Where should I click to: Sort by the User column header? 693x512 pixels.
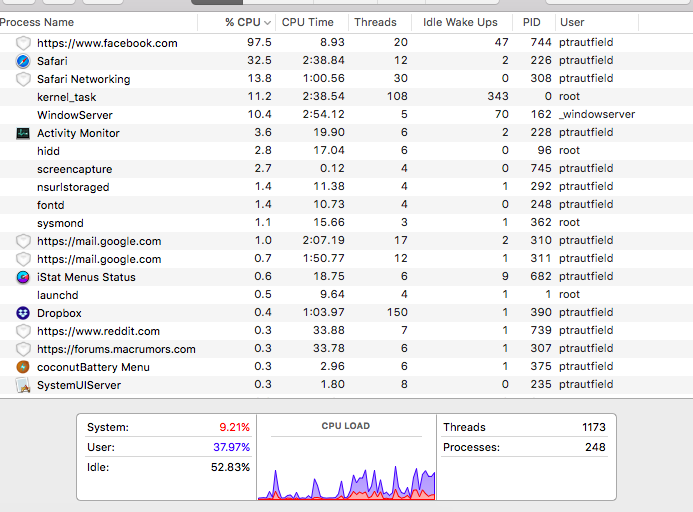[x=572, y=22]
